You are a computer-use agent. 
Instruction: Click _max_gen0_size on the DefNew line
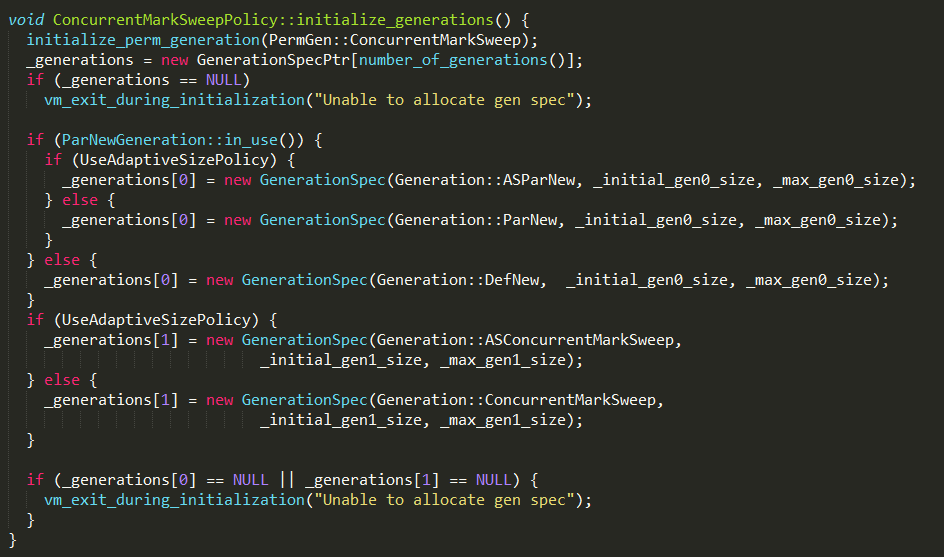[x=810, y=280]
